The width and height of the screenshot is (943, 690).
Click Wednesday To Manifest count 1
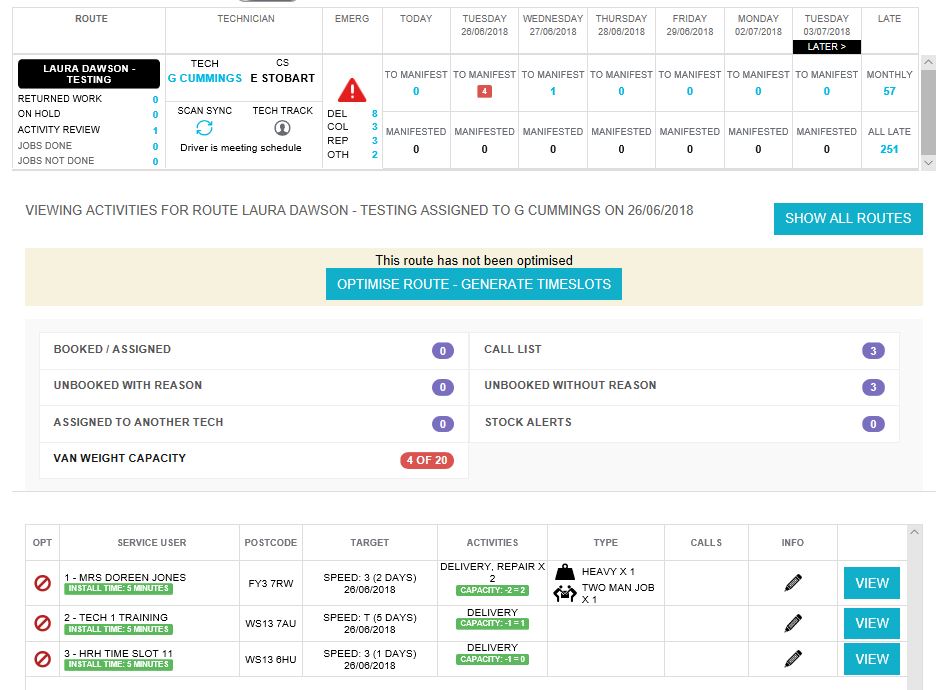click(553, 91)
